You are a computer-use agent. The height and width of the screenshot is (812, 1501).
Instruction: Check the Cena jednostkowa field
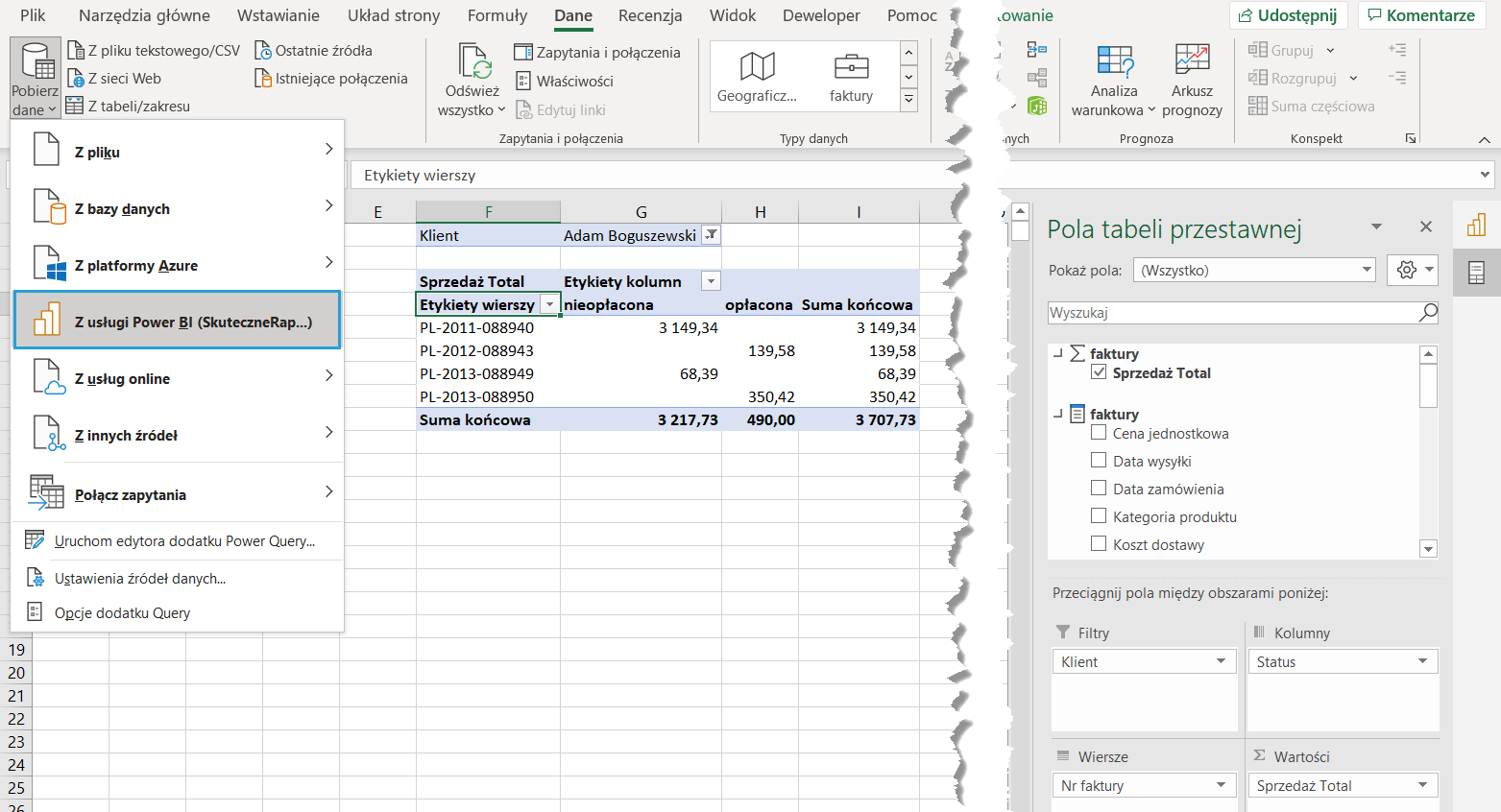1099,433
